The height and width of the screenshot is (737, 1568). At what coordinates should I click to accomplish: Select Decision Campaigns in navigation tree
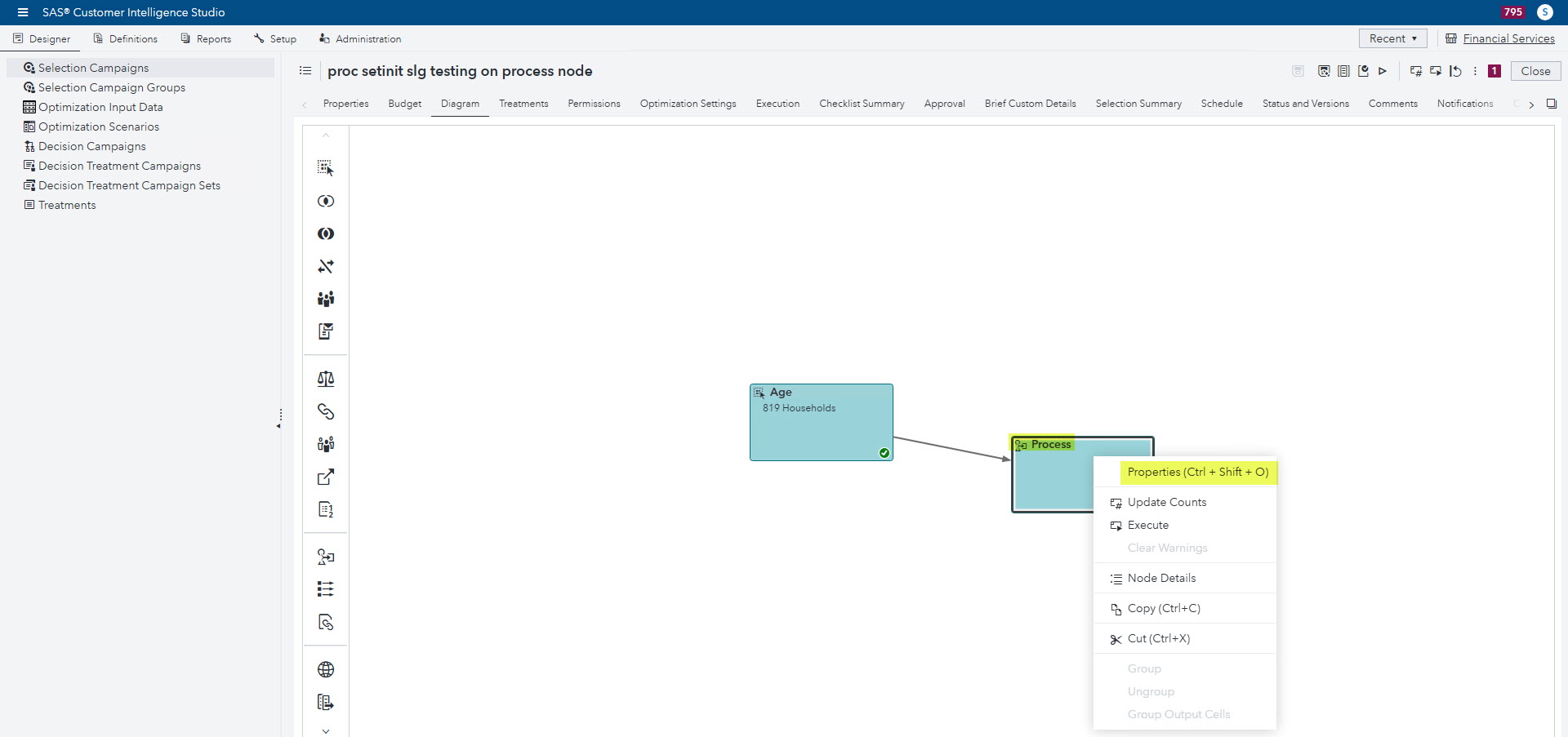click(x=92, y=146)
